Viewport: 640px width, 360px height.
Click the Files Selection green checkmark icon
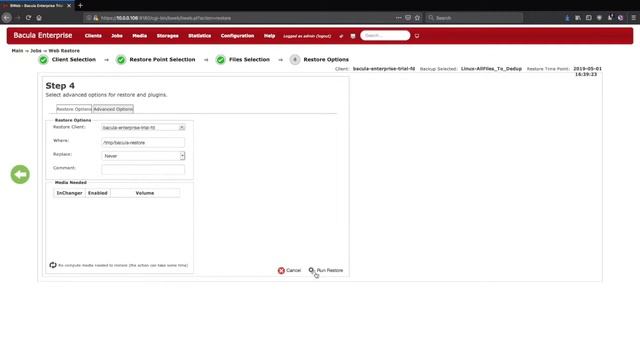pos(220,60)
